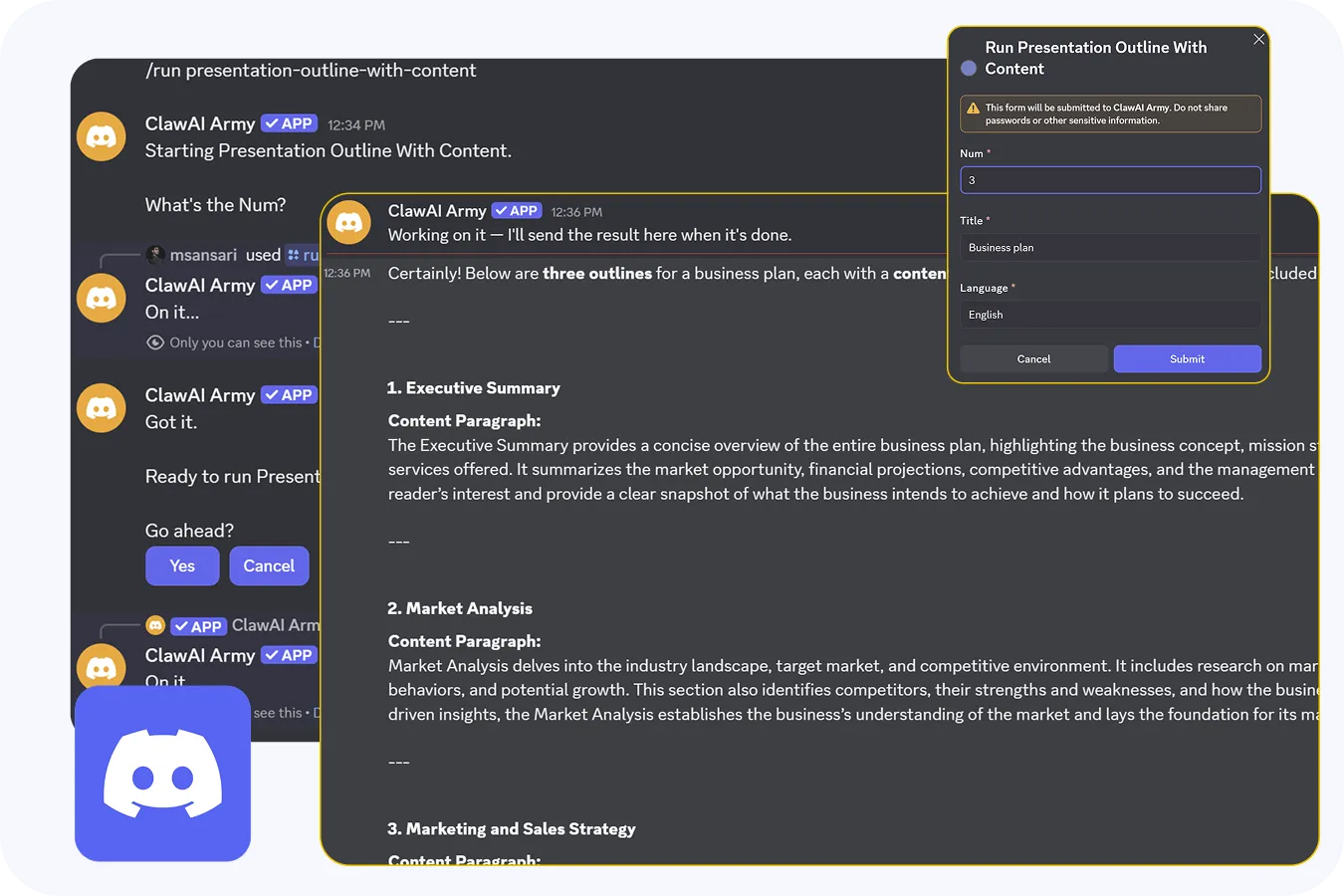The image size is (1344, 896).
Task: Click the Go ahead? prompt text
Action: tap(189, 531)
